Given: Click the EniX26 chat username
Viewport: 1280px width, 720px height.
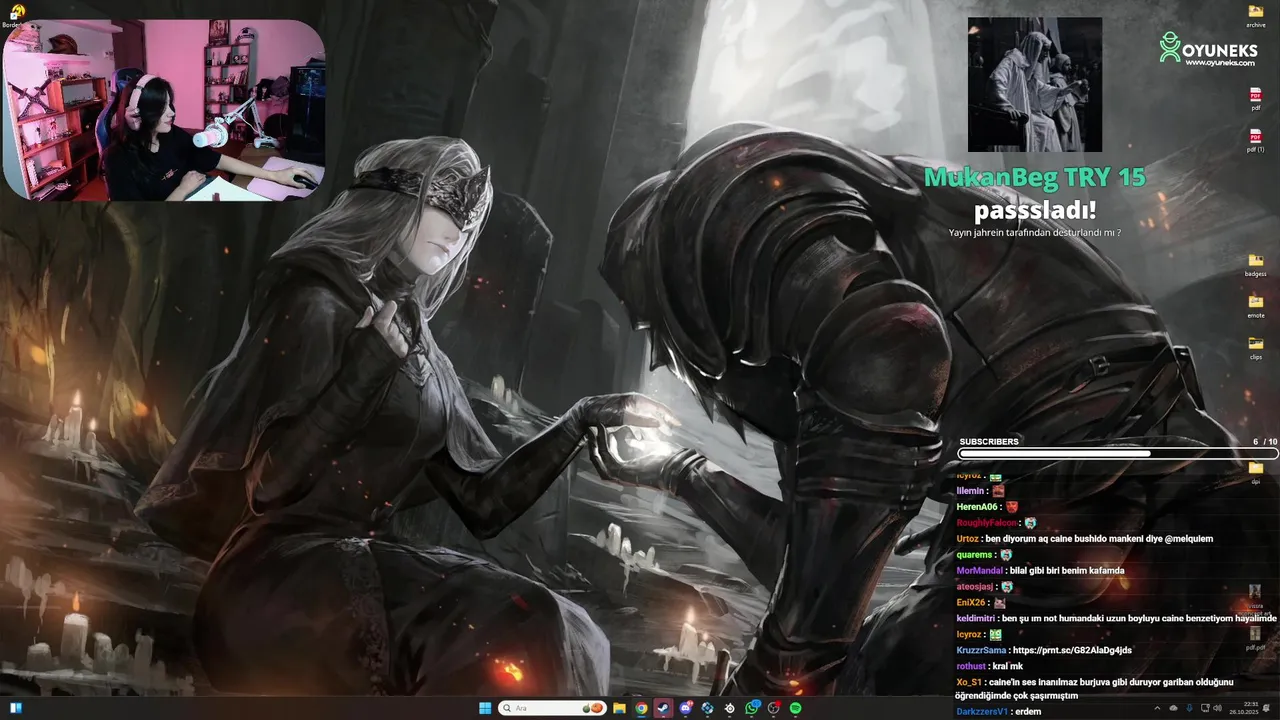Looking at the screenshot, I should [971, 602].
